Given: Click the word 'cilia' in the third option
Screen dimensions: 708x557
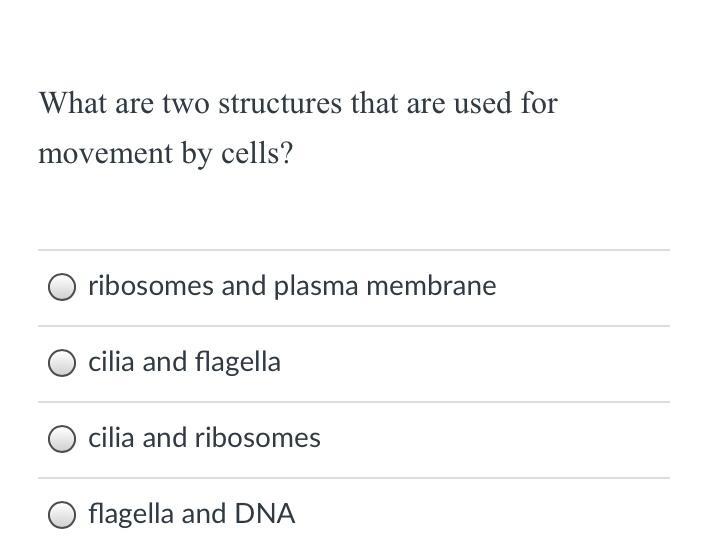Looking at the screenshot, I should pyautogui.click(x=111, y=438).
